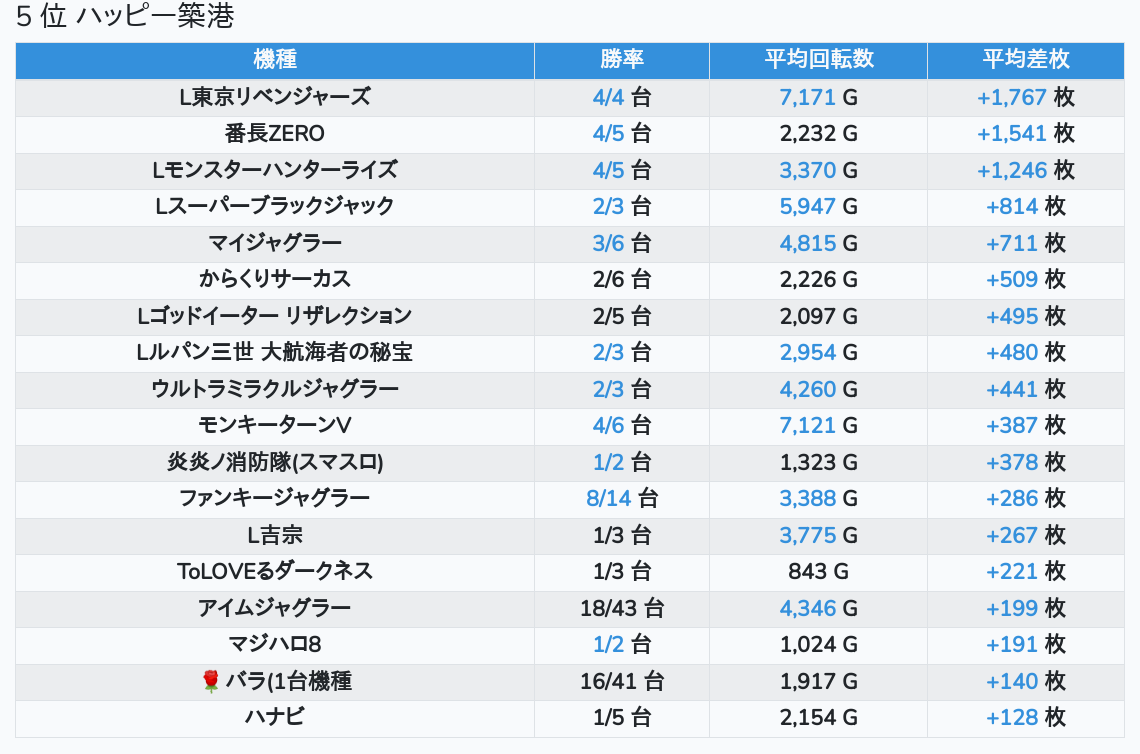Viewport: 1140px width, 754px height.
Task: Click average spins 2,232 G
Action: (x=819, y=134)
